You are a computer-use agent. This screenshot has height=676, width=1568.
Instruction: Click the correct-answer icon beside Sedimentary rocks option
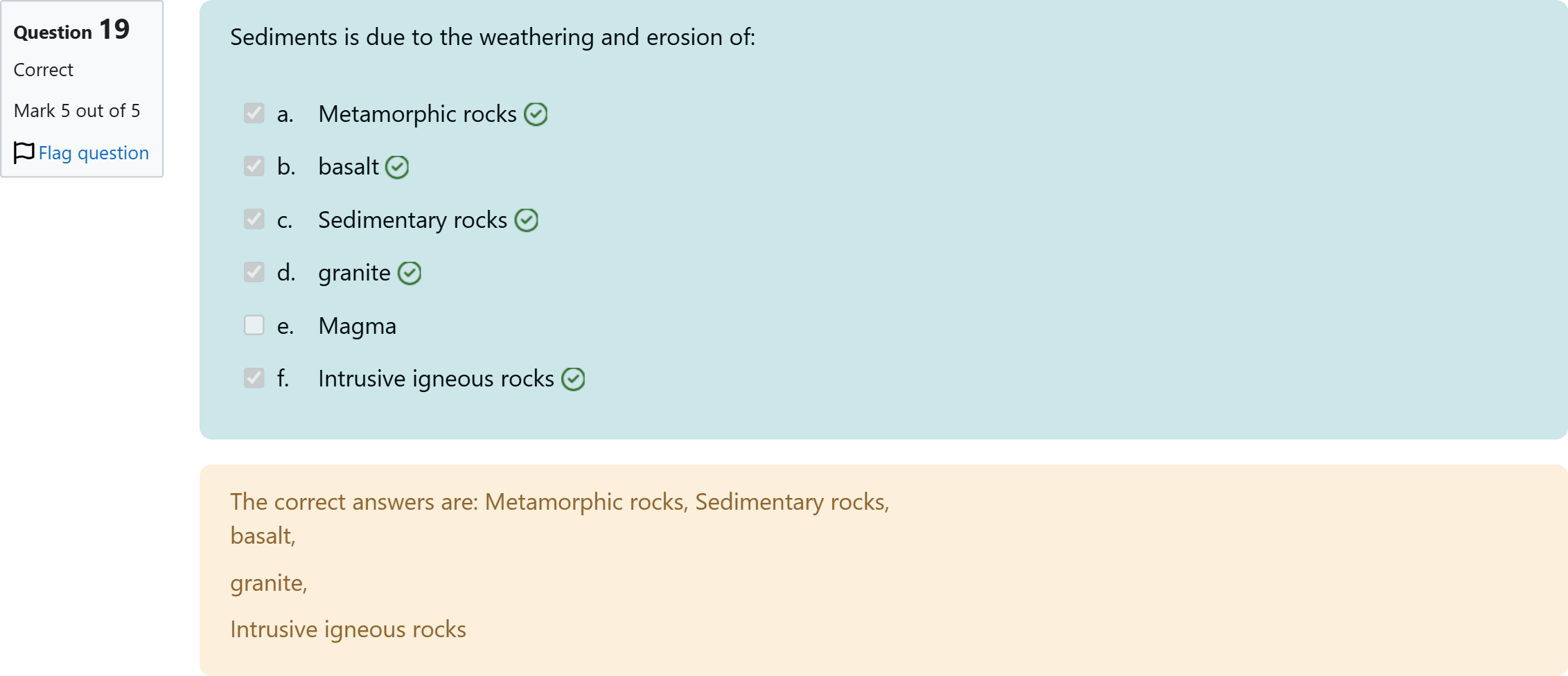527,220
